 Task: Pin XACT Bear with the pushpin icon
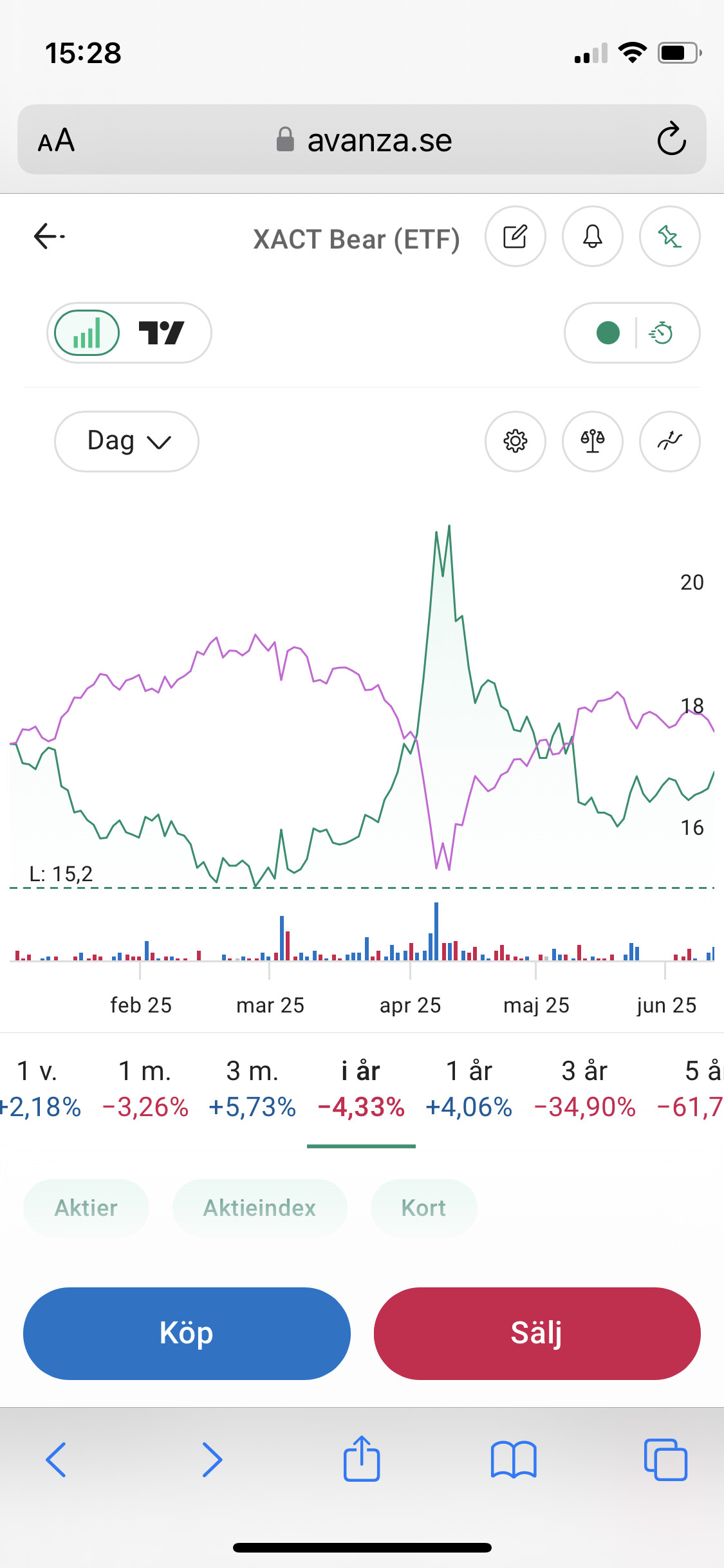[670, 236]
